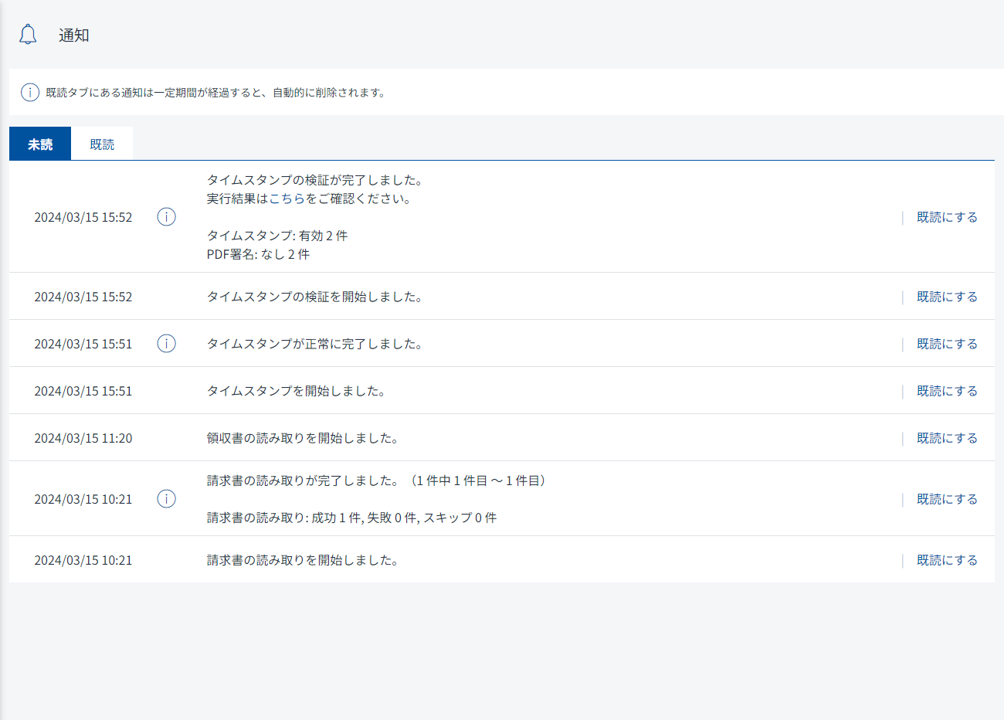Image resolution: width=1004 pixels, height=720 pixels.
Task: Open info icon for timestamp verification completed notification
Action: click(x=166, y=217)
